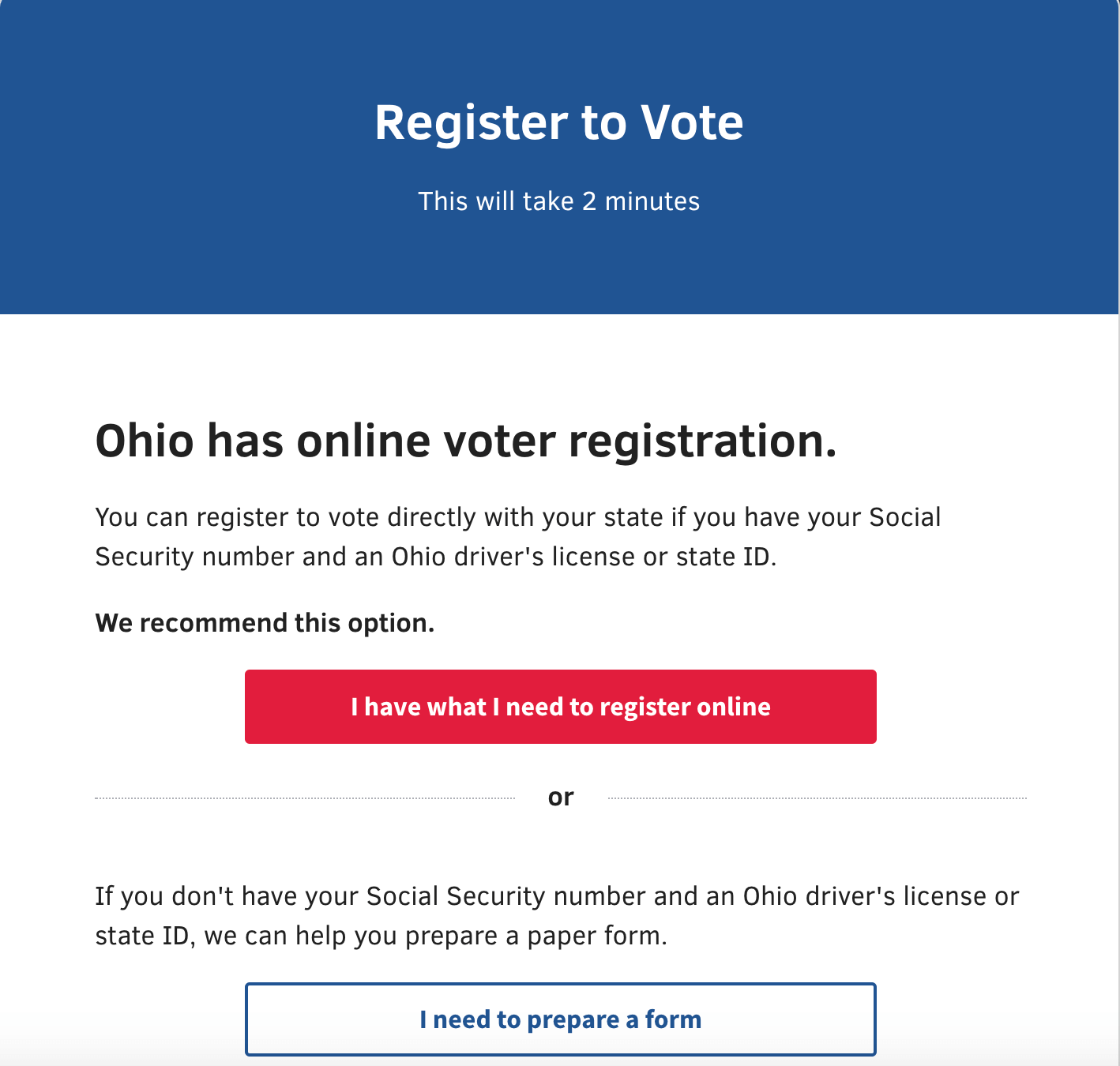This screenshot has height=1066, width=1120.
Task: Click the paragraph starting 'You can register to vote'
Action: (517, 537)
